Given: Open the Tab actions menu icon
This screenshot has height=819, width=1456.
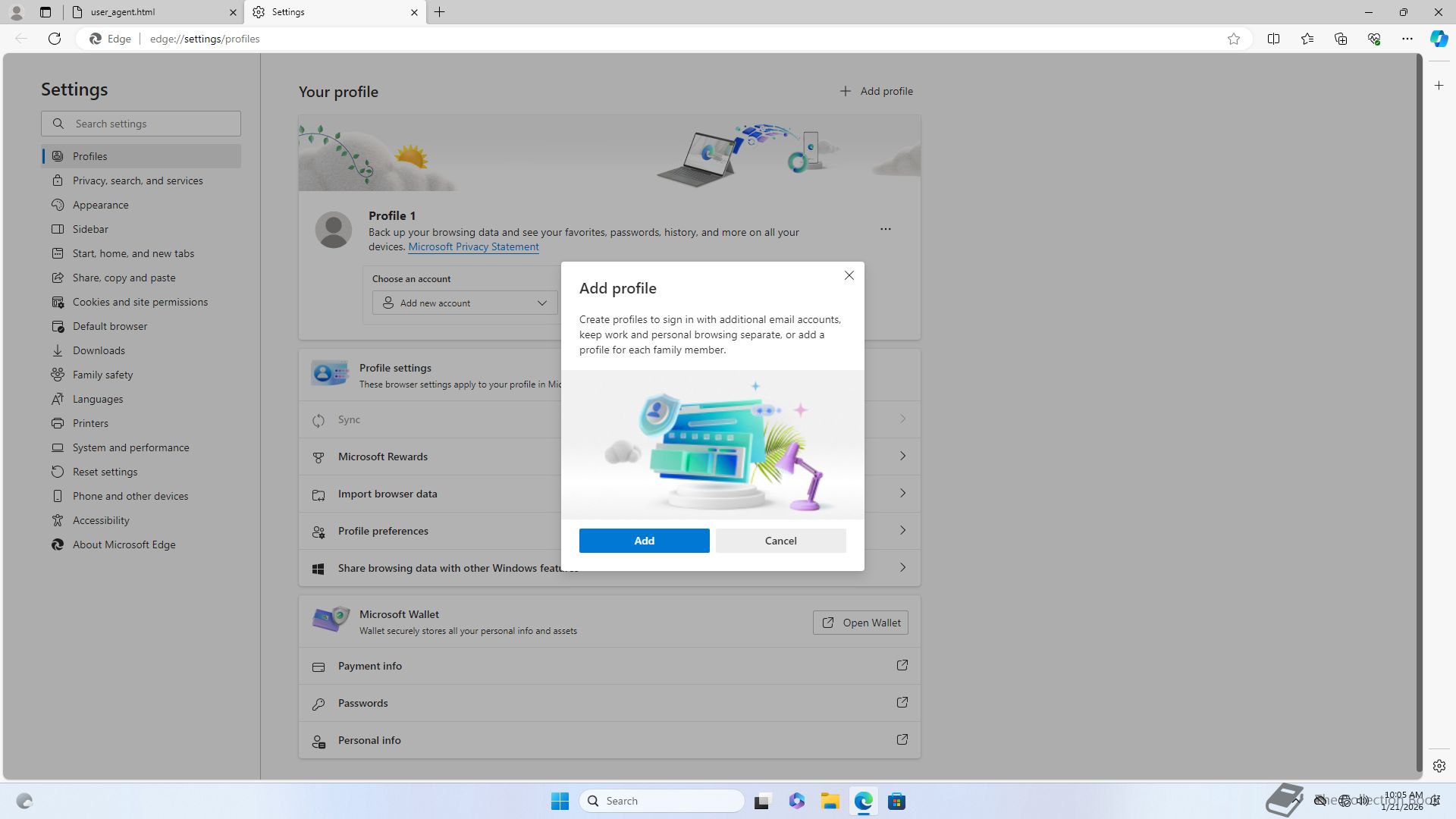Looking at the screenshot, I should tap(45, 12).
